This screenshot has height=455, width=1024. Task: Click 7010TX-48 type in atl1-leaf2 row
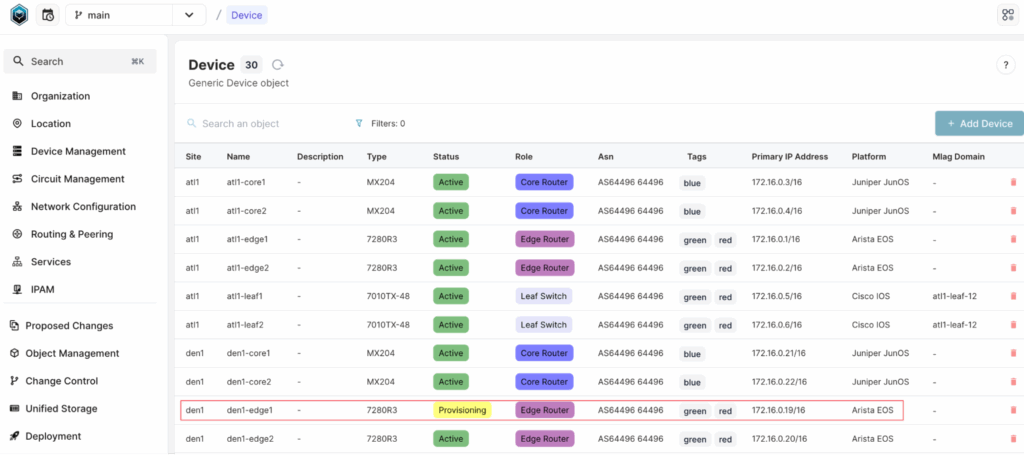pyautogui.click(x=388, y=325)
